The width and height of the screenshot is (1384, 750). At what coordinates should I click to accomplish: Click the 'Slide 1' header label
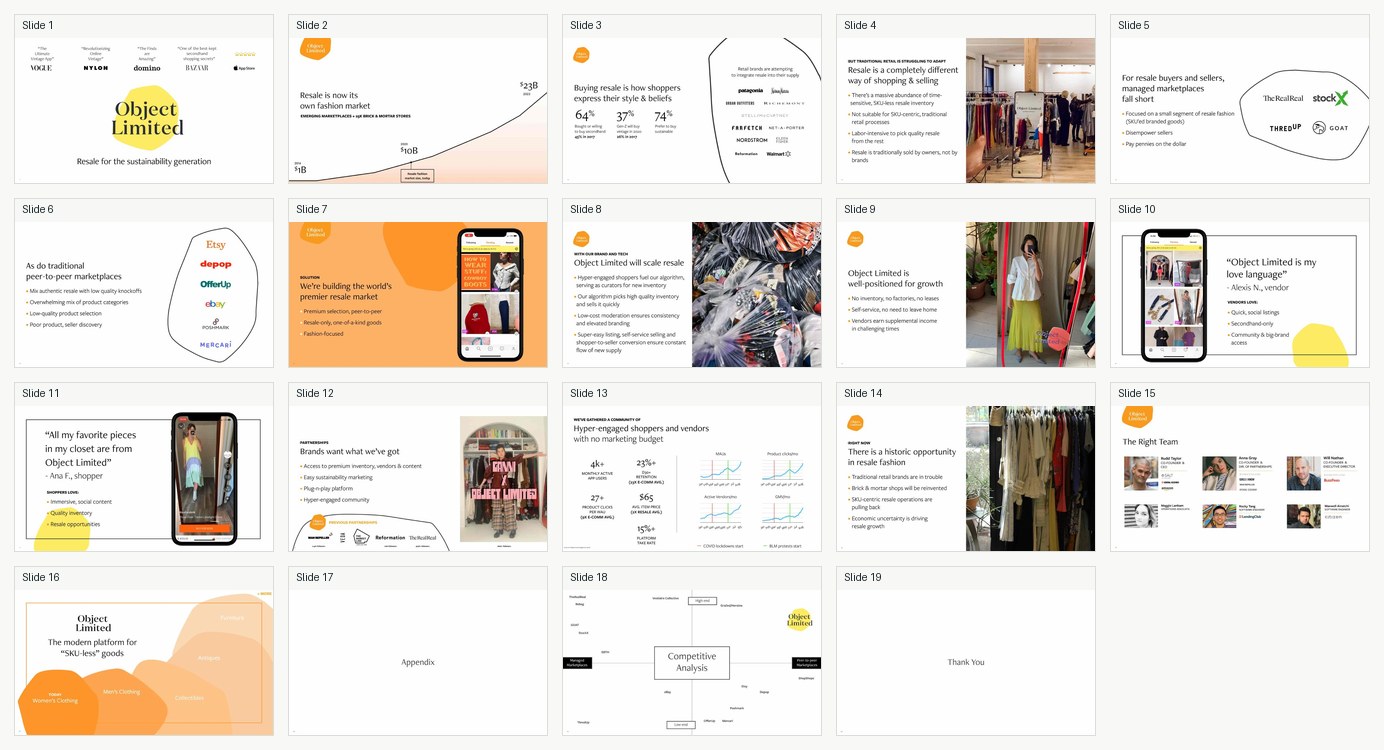coord(38,25)
